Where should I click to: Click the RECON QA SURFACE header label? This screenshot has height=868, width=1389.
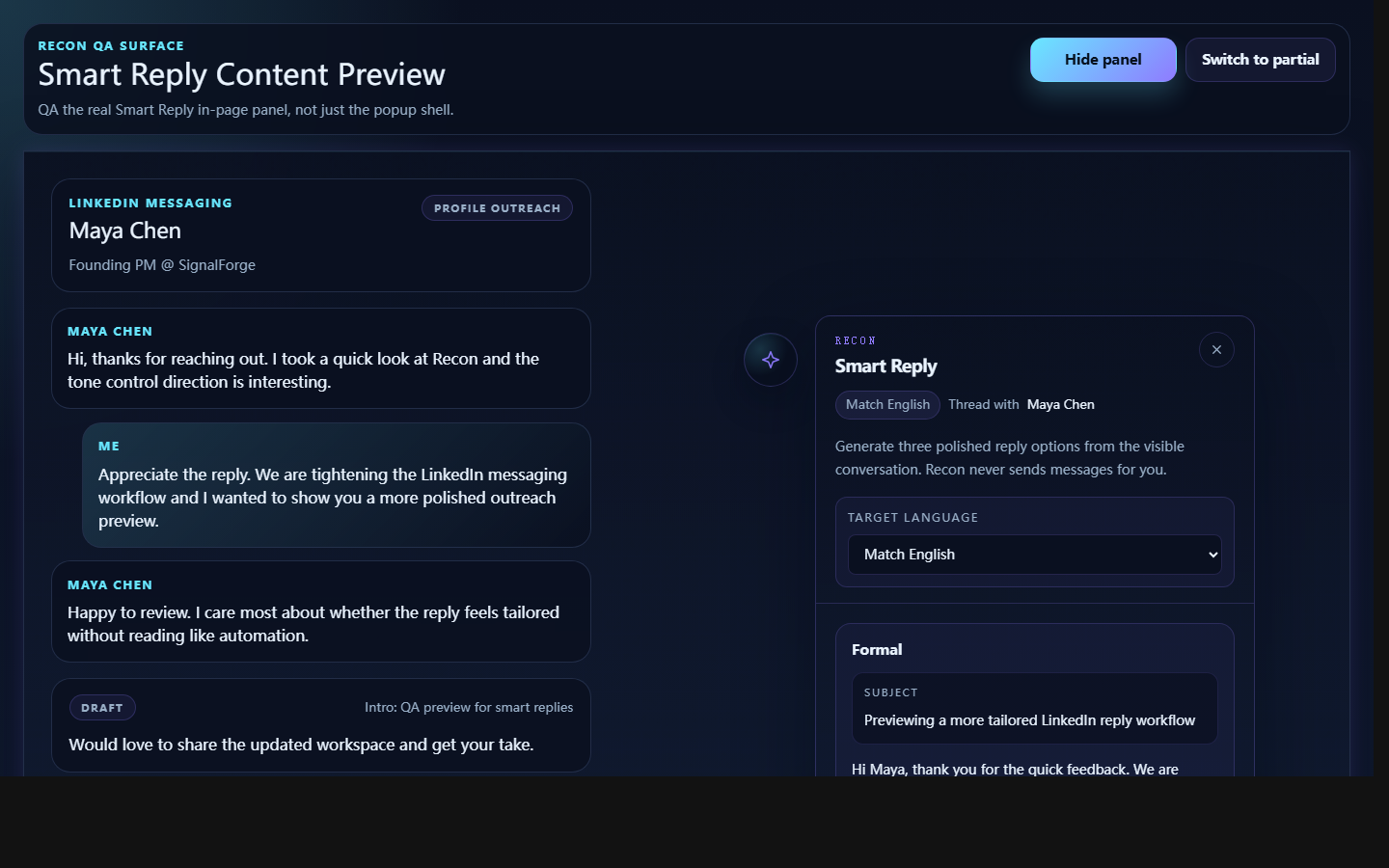click(x=111, y=45)
